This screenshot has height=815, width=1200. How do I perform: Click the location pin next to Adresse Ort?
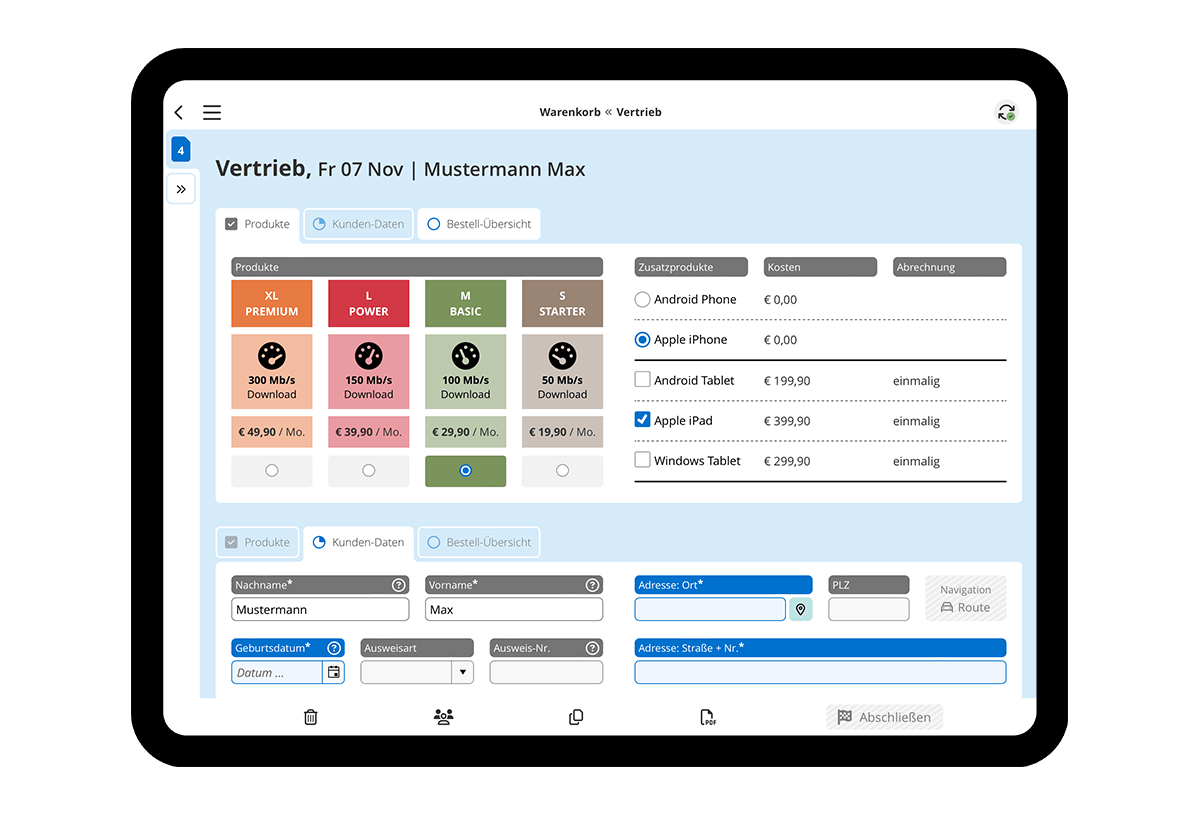[800, 609]
